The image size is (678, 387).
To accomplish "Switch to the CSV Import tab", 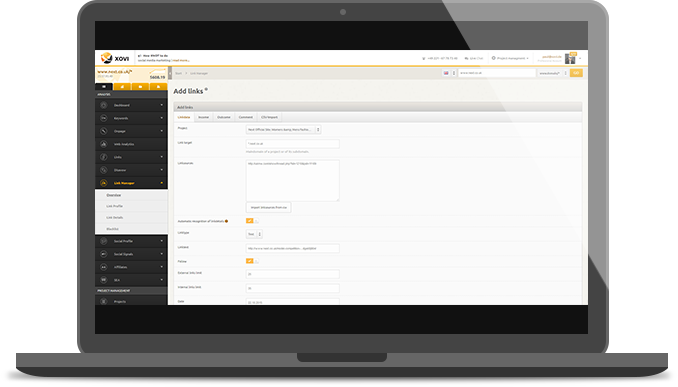I will tap(269, 117).
